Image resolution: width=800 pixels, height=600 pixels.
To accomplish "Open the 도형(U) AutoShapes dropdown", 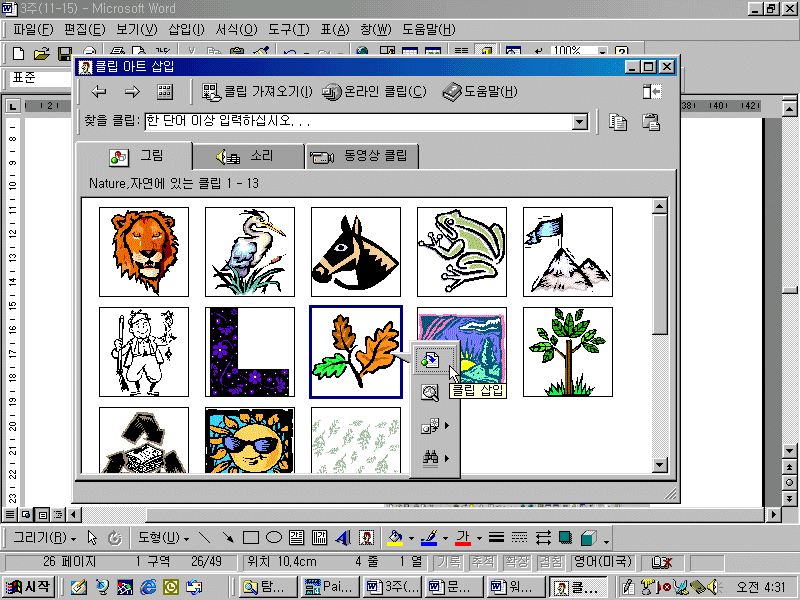I will pyautogui.click(x=164, y=538).
